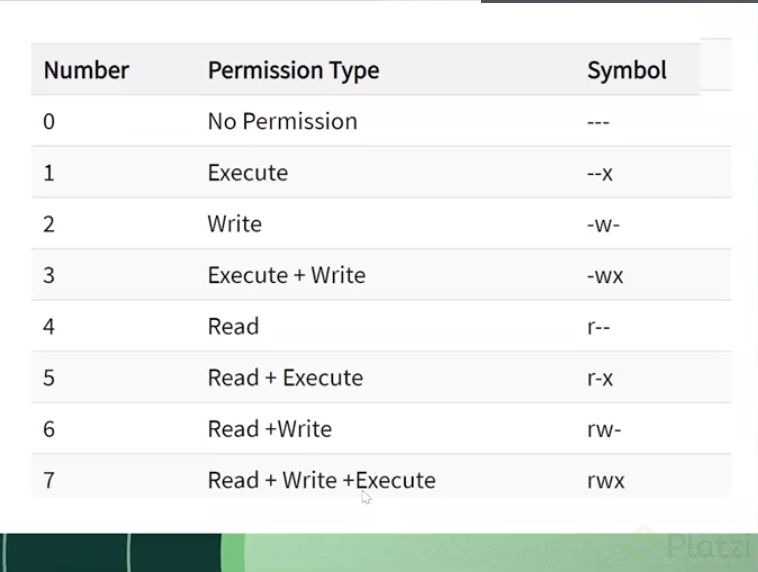
Task: Click the "Read + Write +Execute" cell
Action: tap(321, 480)
